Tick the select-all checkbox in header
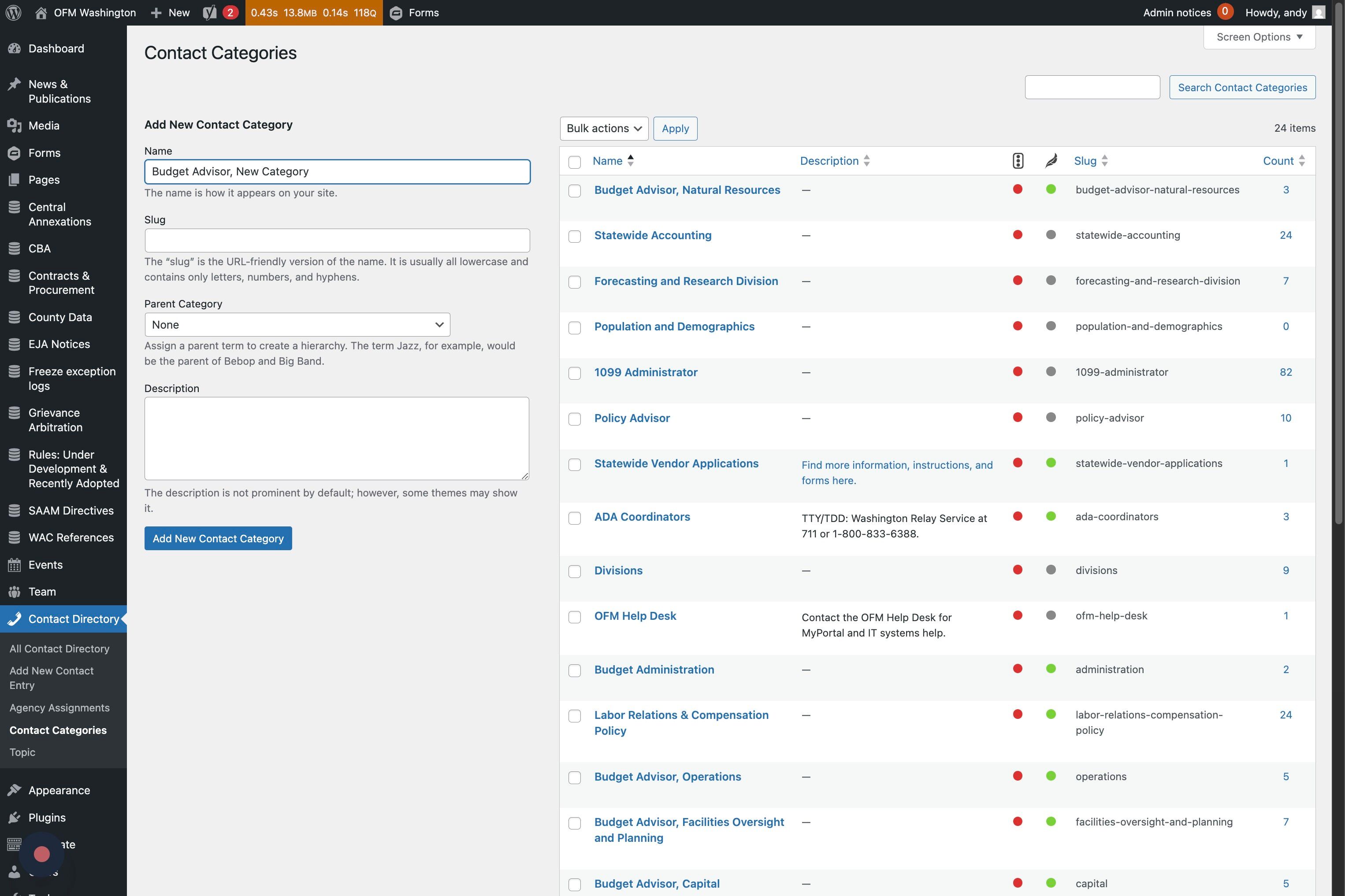1345x896 pixels. (x=575, y=162)
